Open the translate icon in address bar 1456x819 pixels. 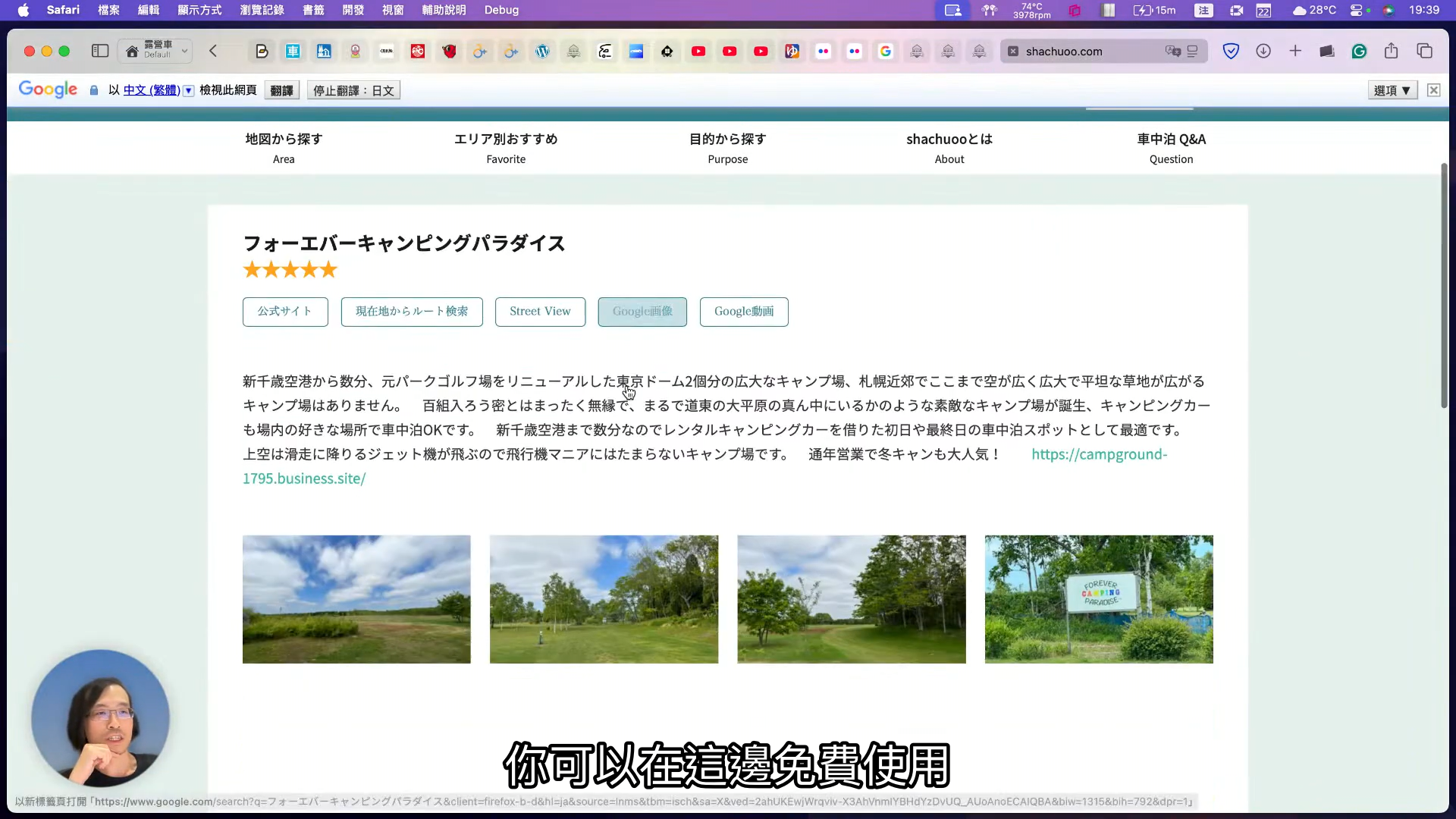(1173, 51)
